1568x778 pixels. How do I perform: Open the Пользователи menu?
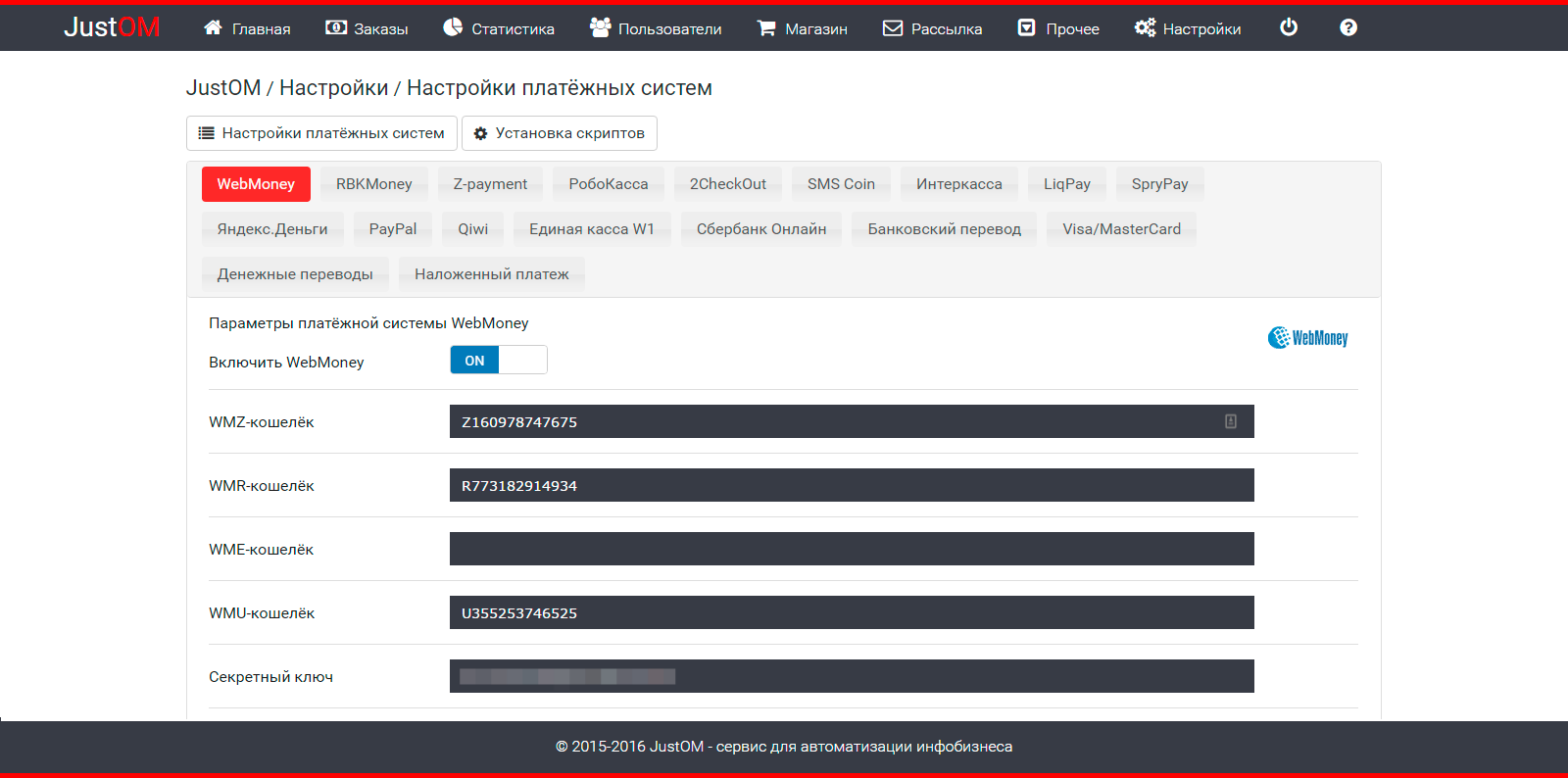(x=656, y=28)
